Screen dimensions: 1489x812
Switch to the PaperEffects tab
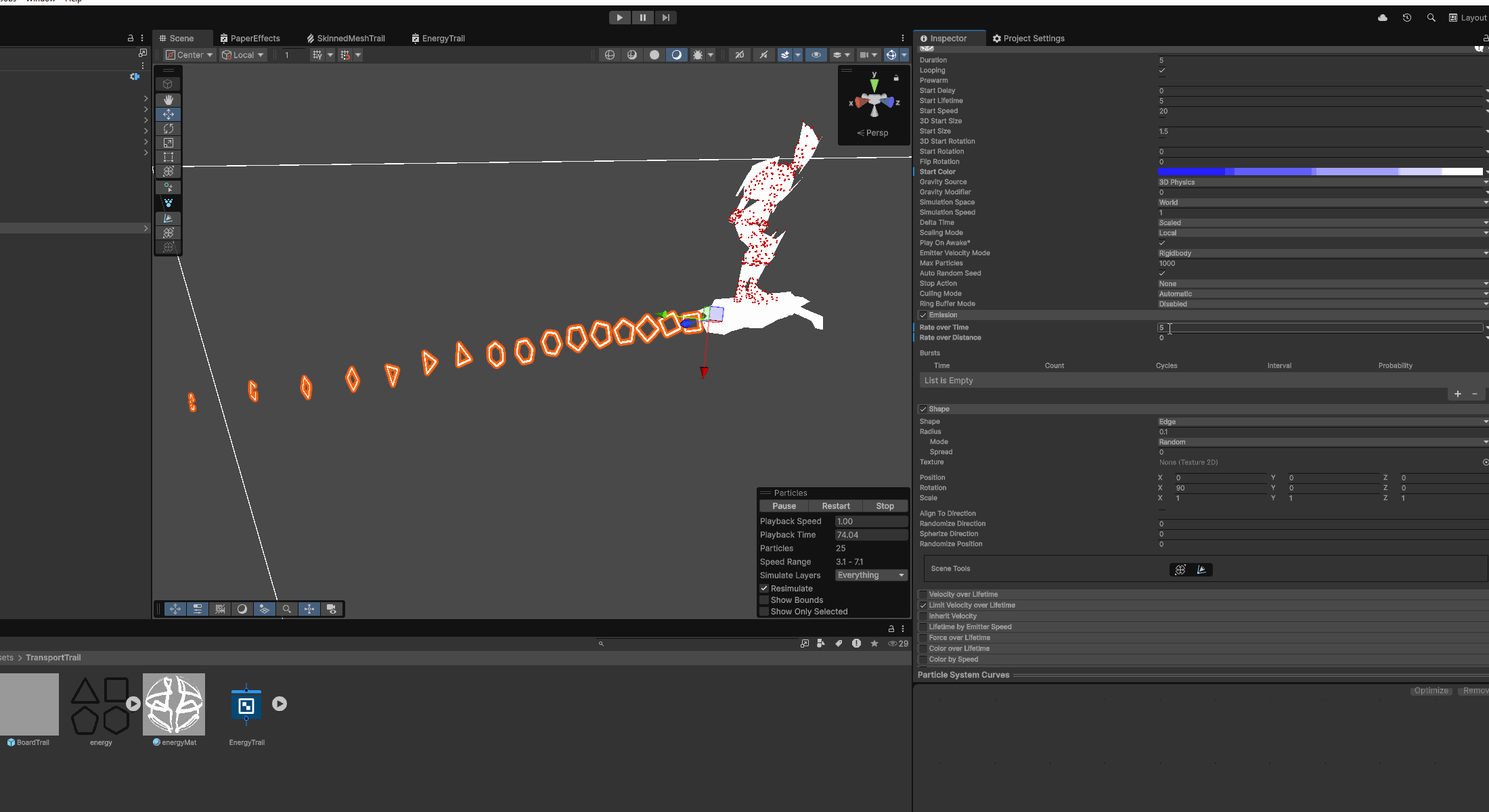250,39
